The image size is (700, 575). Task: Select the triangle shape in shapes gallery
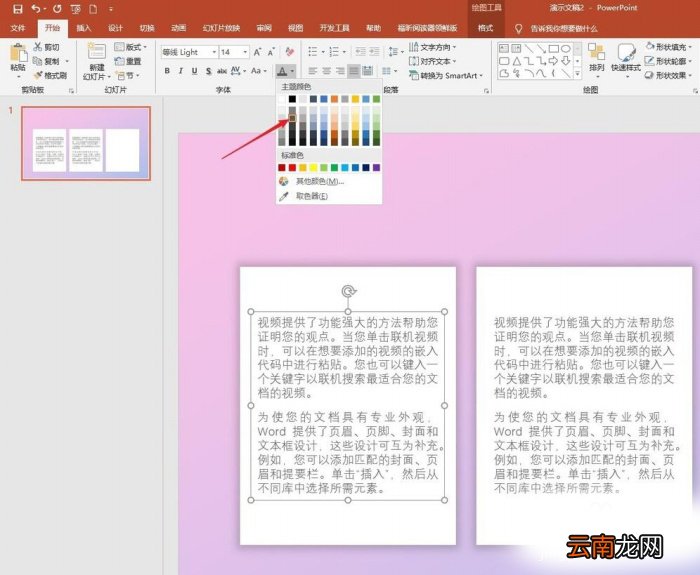click(x=517, y=61)
